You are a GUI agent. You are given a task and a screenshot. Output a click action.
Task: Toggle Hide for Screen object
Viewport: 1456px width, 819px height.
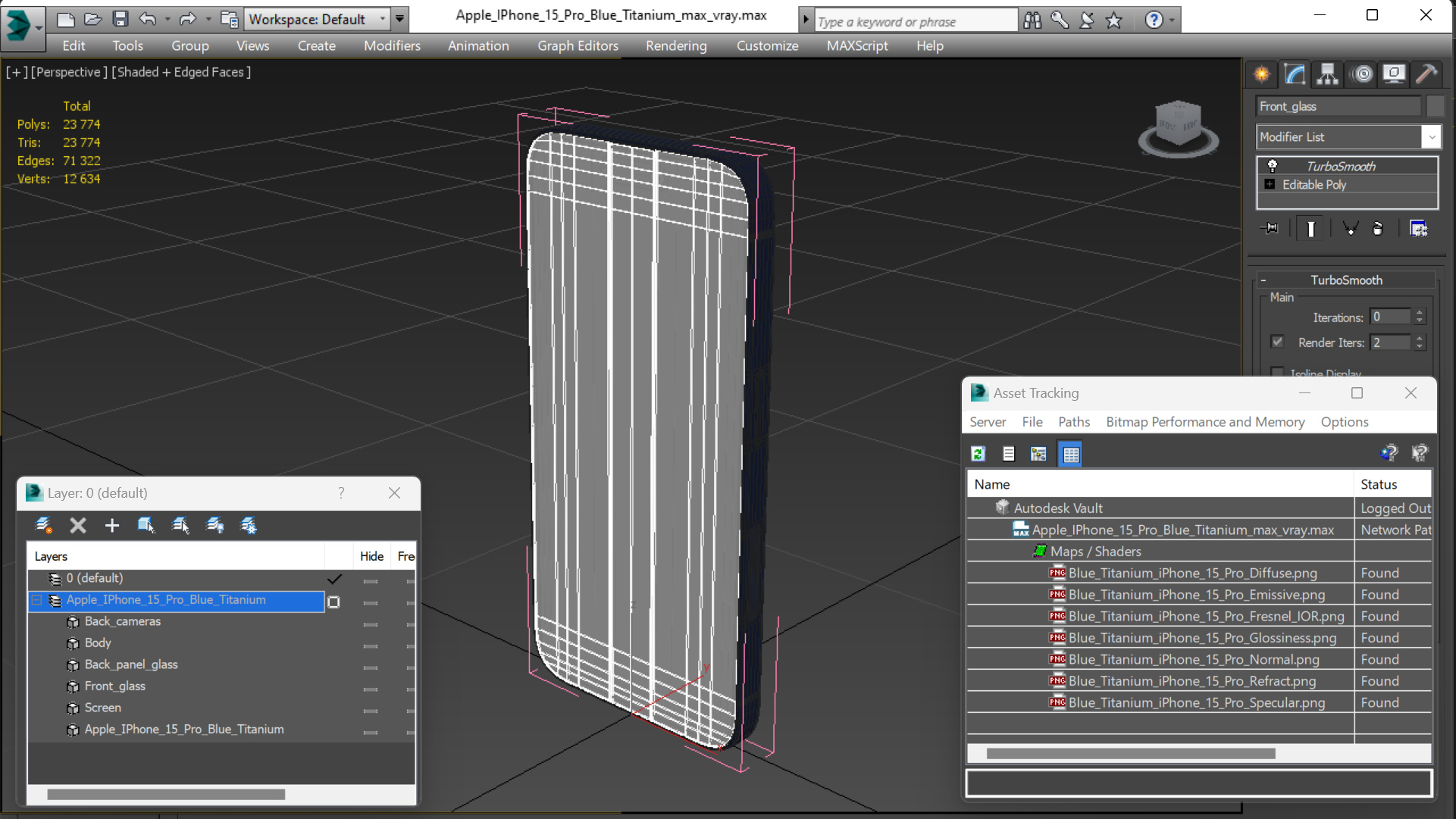point(370,711)
